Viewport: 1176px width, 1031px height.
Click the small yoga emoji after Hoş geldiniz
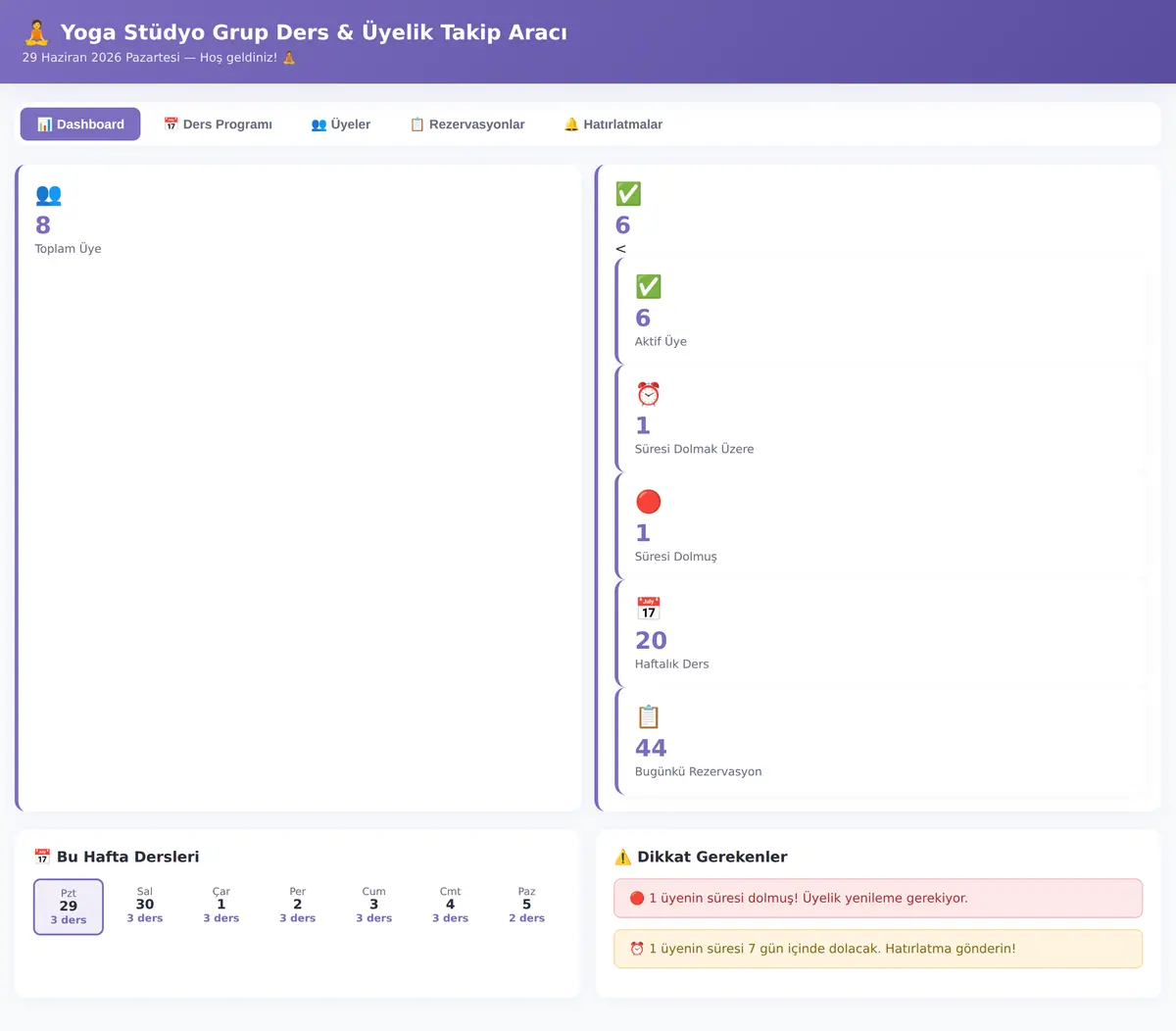point(289,58)
